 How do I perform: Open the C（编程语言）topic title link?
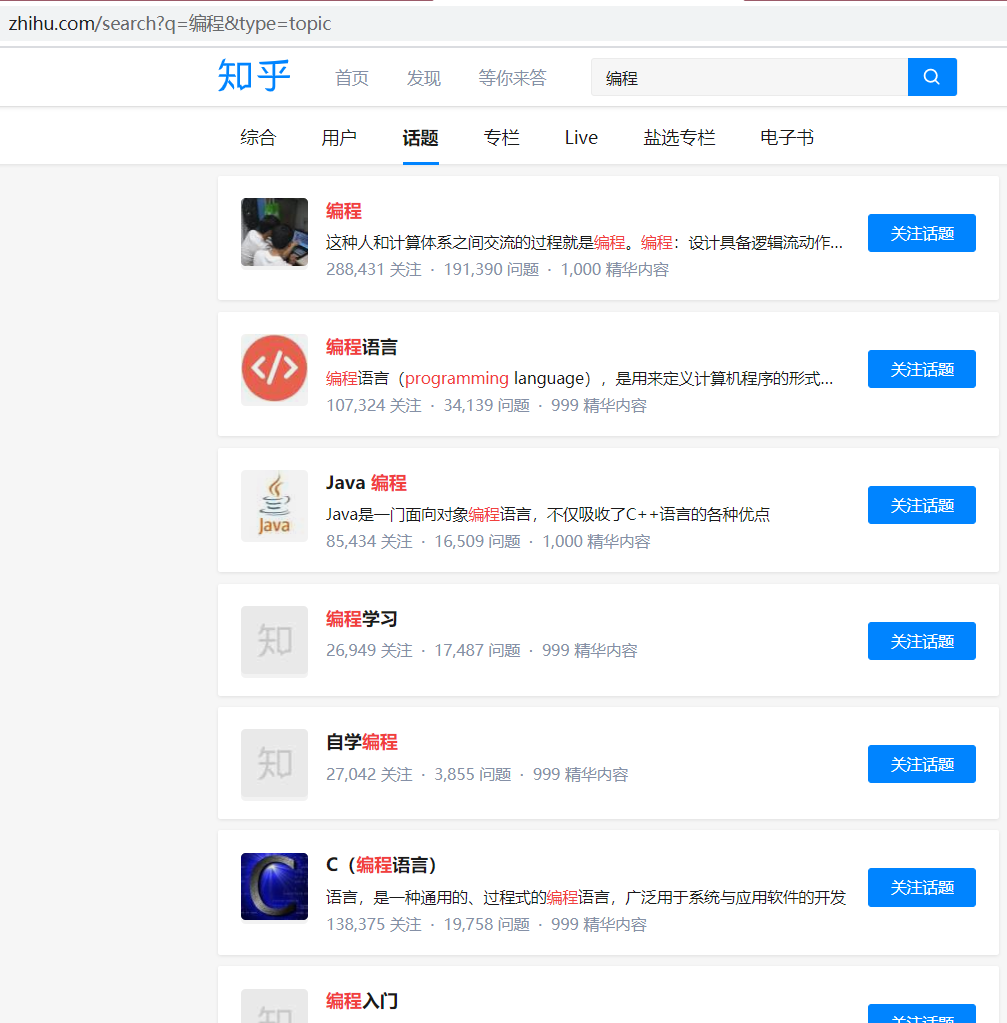pyautogui.click(x=381, y=865)
